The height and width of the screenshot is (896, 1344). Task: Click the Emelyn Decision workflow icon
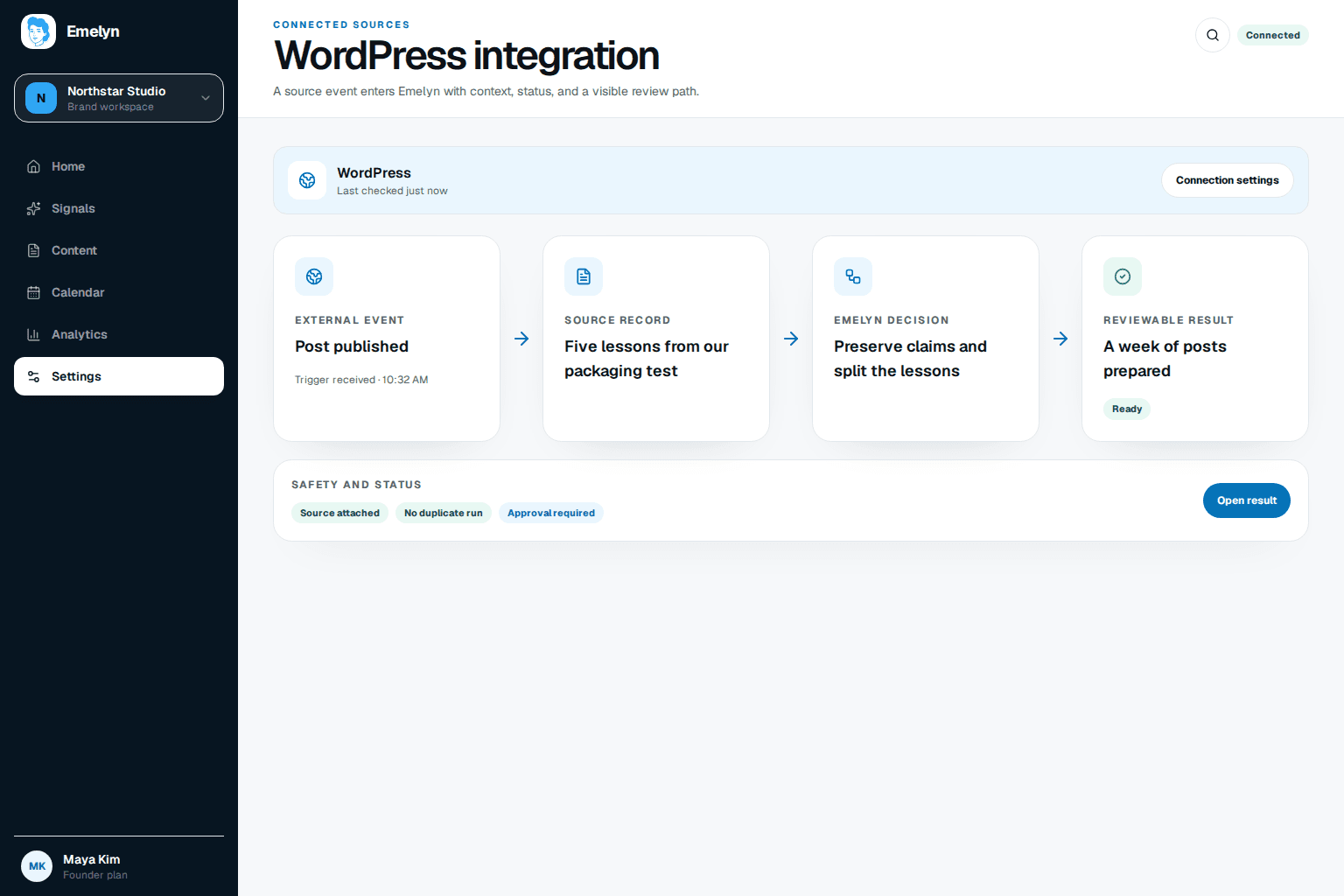click(x=853, y=276)
